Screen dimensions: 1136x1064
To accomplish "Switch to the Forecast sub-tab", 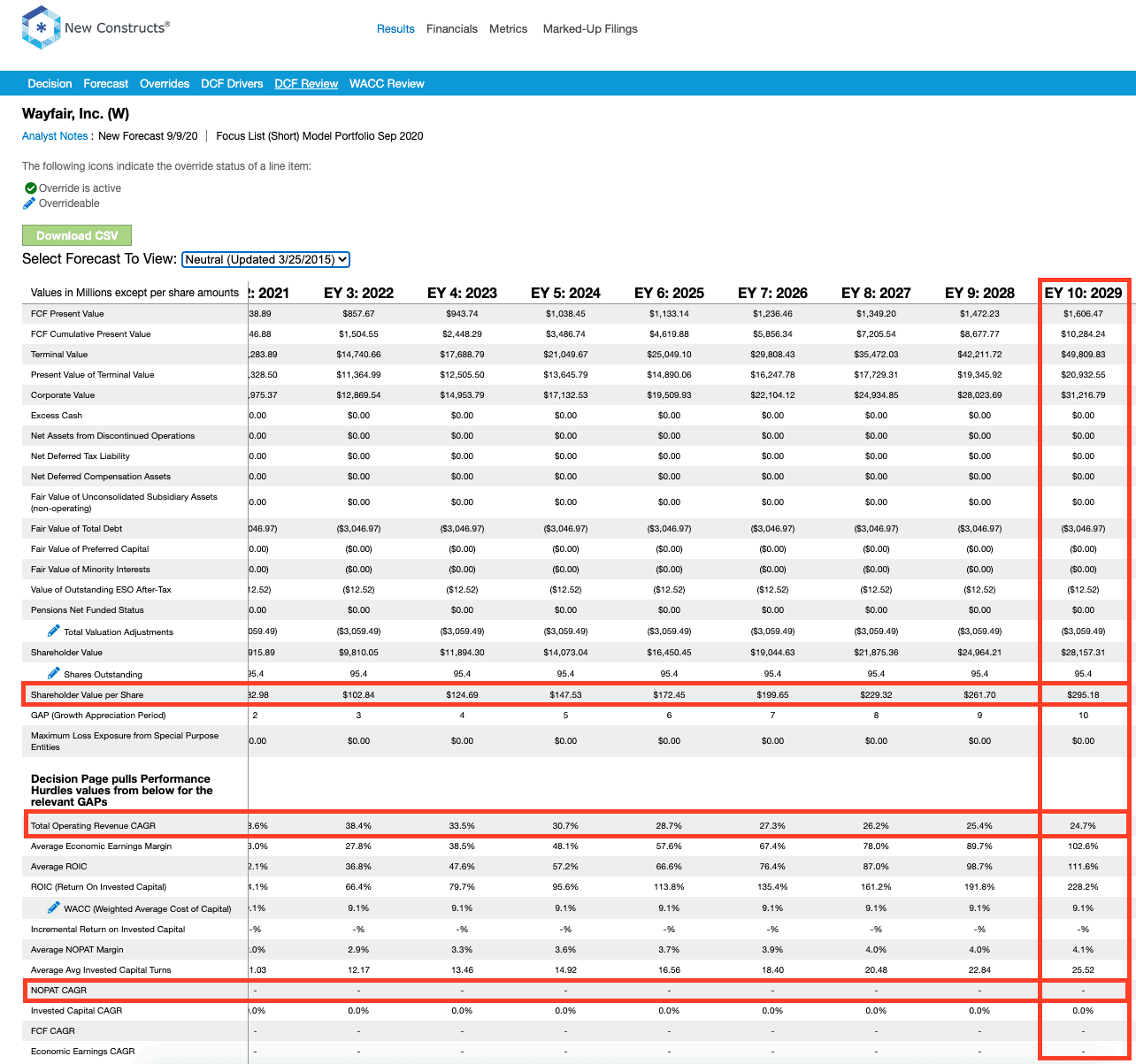I will pyautogui.click(x=106, y=83).
